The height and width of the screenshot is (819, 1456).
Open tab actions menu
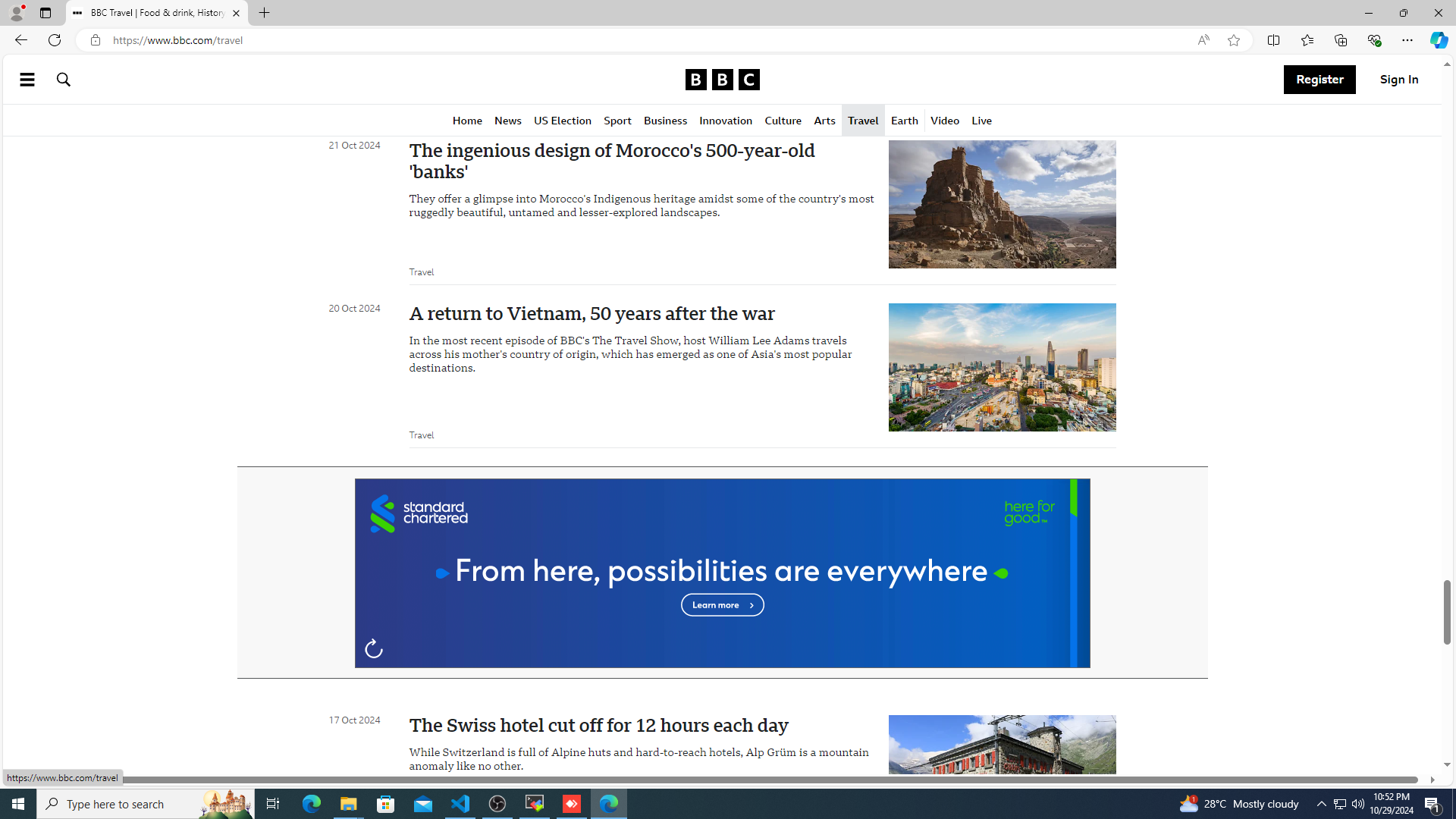pyautogui.click(x=45, y=13)
